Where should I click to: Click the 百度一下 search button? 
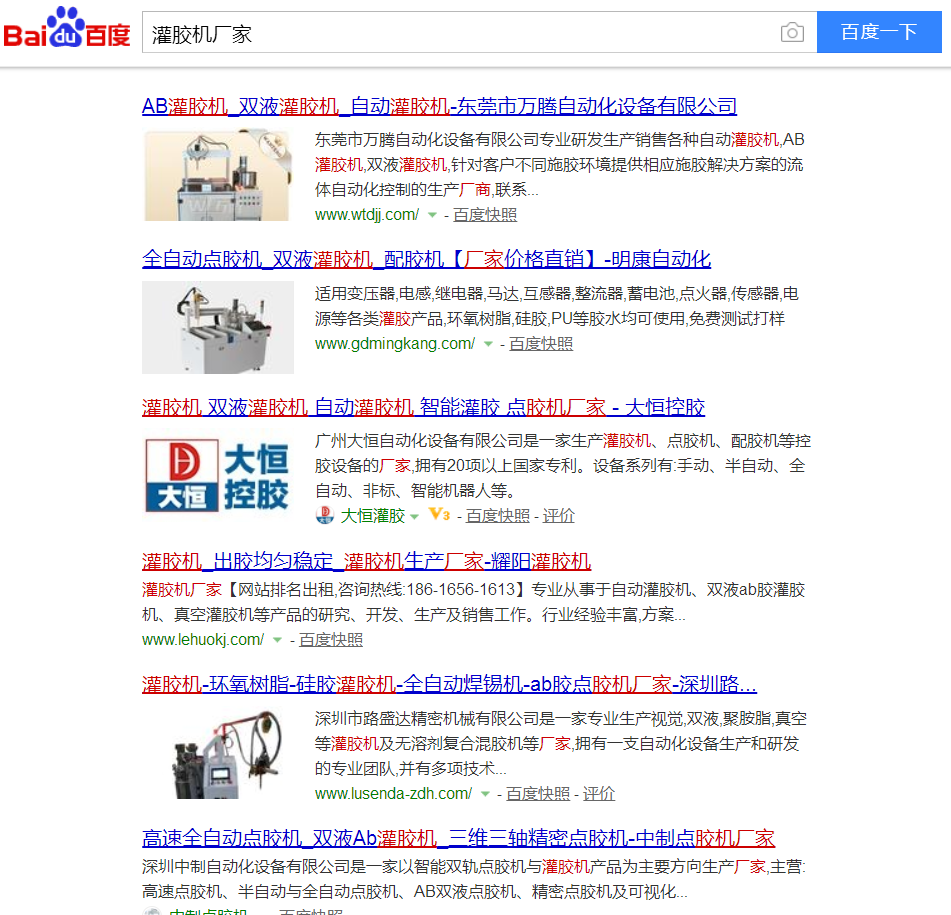(879, 32)
